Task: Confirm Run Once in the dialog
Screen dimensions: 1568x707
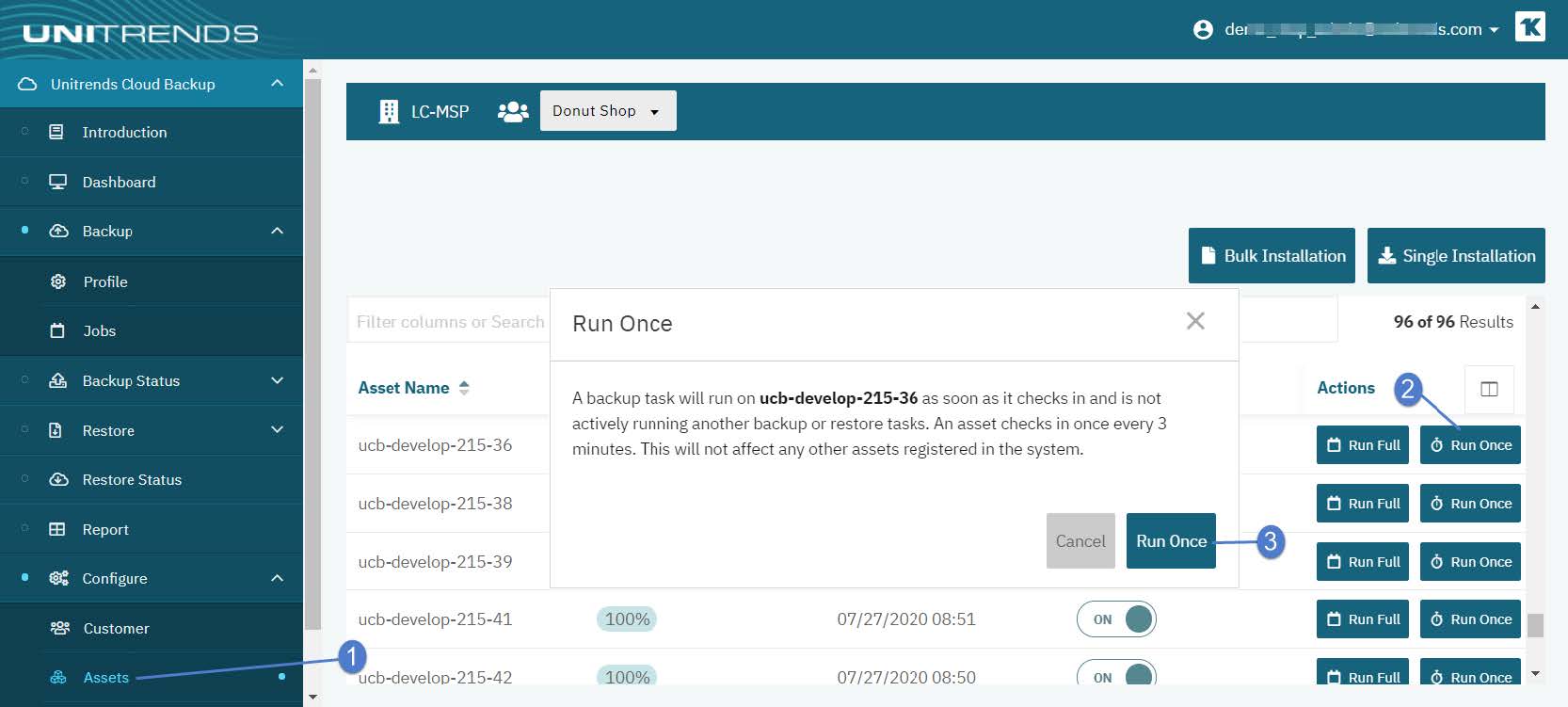Action: [1171, 541]
